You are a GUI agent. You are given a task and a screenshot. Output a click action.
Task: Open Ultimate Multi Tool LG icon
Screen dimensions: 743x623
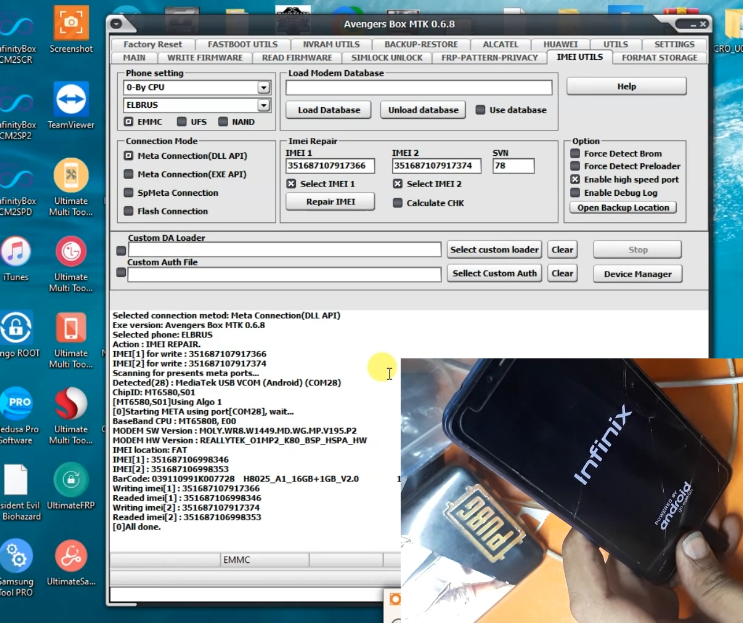71,263
